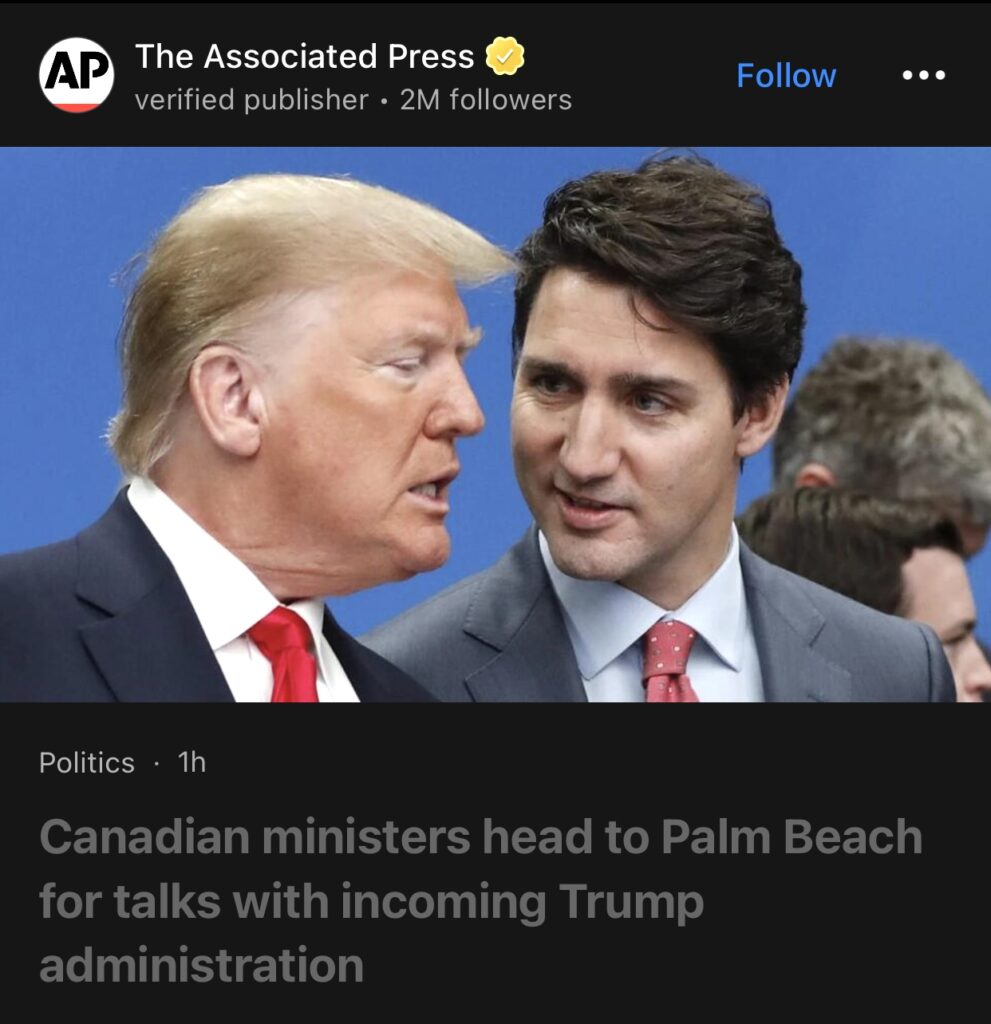View the '2M followers' count

[485, 100]
